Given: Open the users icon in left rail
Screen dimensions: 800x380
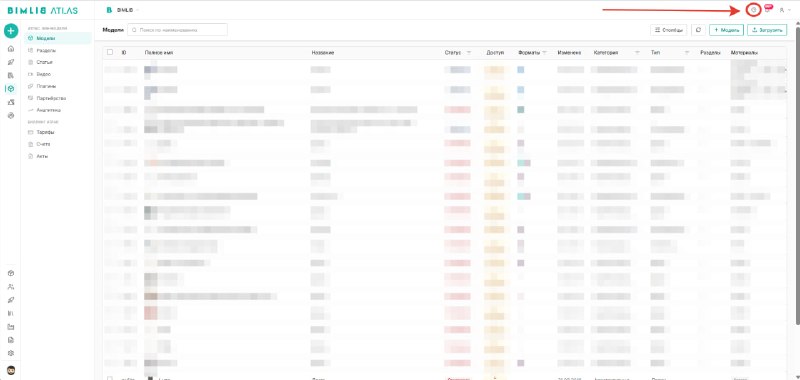Looking at the screenshot, I should coord(11,287).
